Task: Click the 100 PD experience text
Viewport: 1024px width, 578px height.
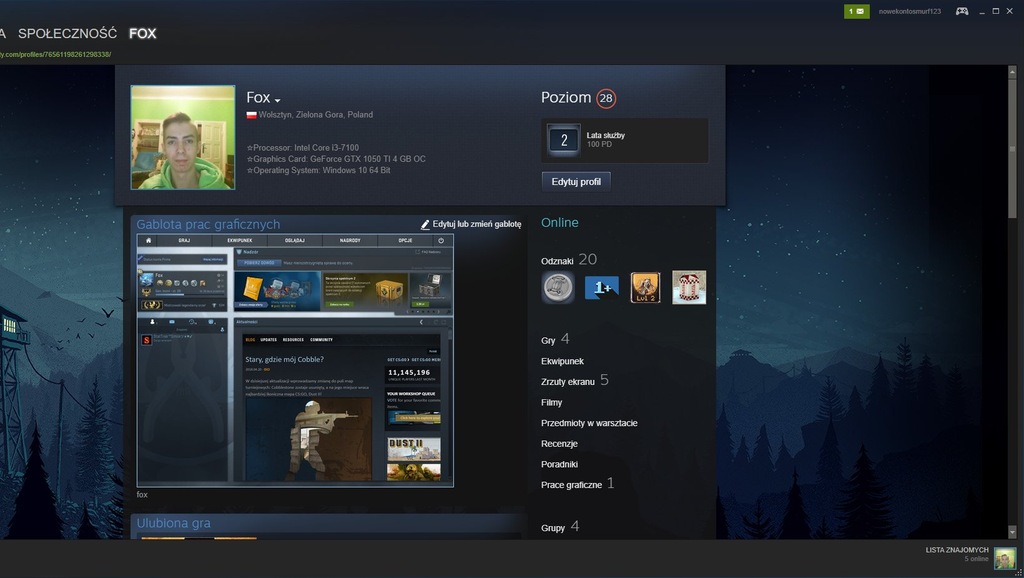Action: point(599,144)
